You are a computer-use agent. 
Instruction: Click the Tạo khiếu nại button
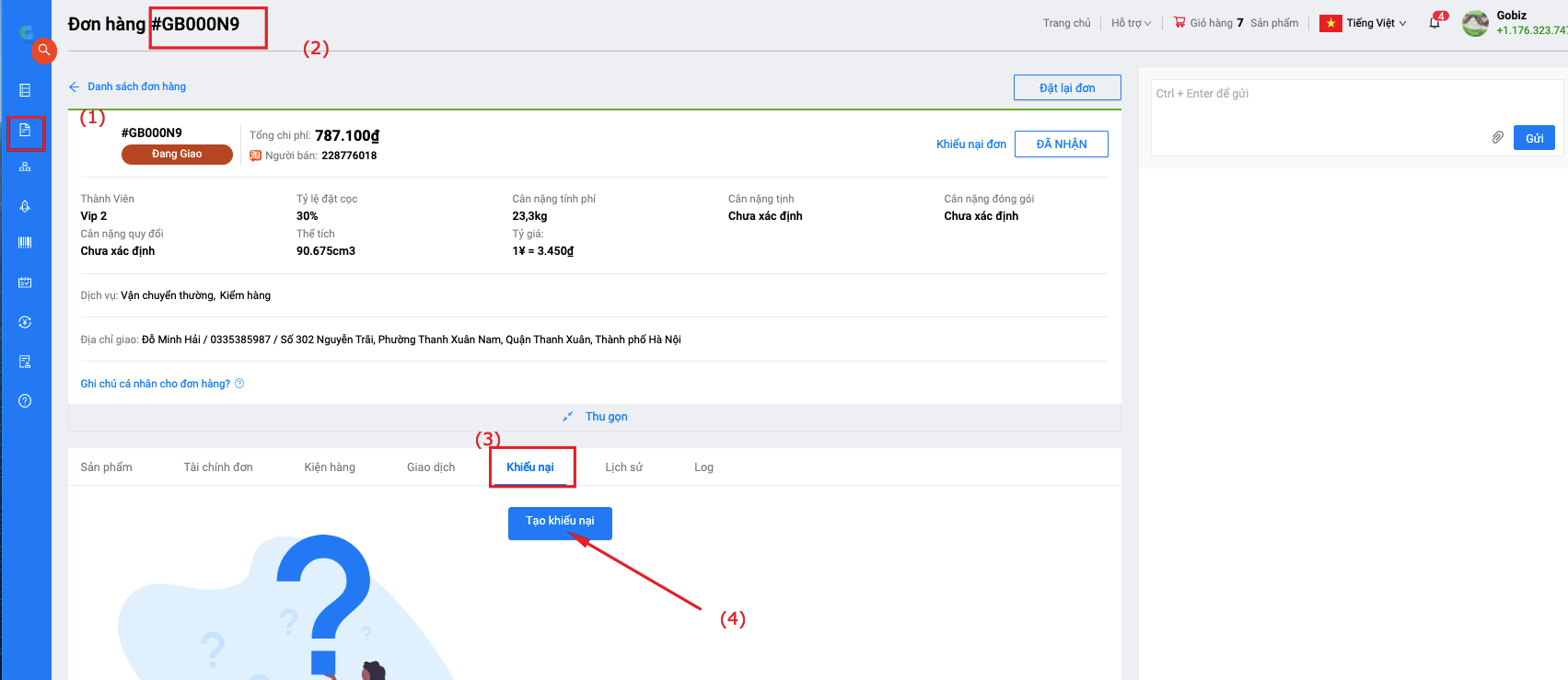(x=560, y=522)
